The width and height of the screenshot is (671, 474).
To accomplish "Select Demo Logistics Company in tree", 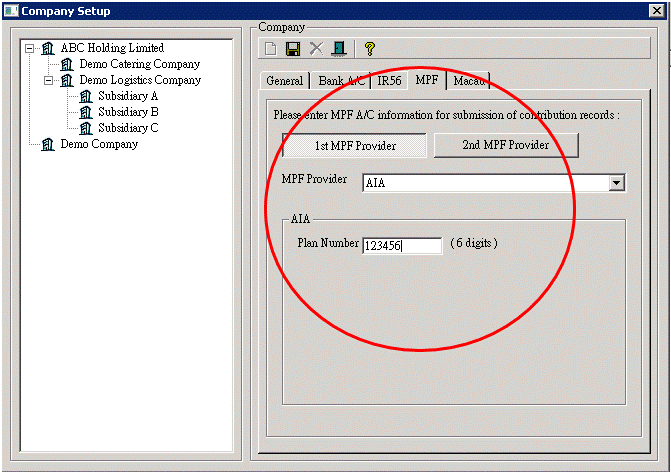I will click(x=140, y=80).
